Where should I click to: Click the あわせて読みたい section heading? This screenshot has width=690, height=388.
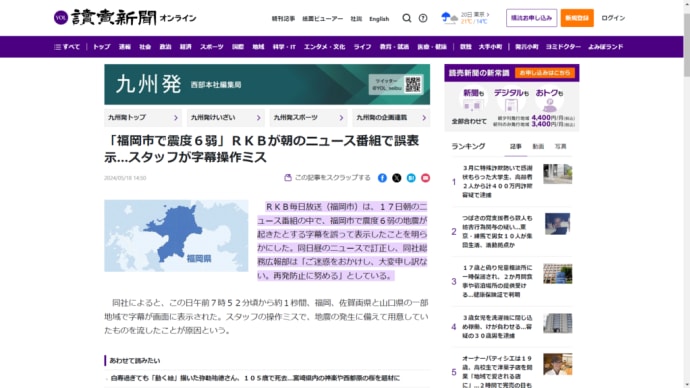click(x=135, y=360)
